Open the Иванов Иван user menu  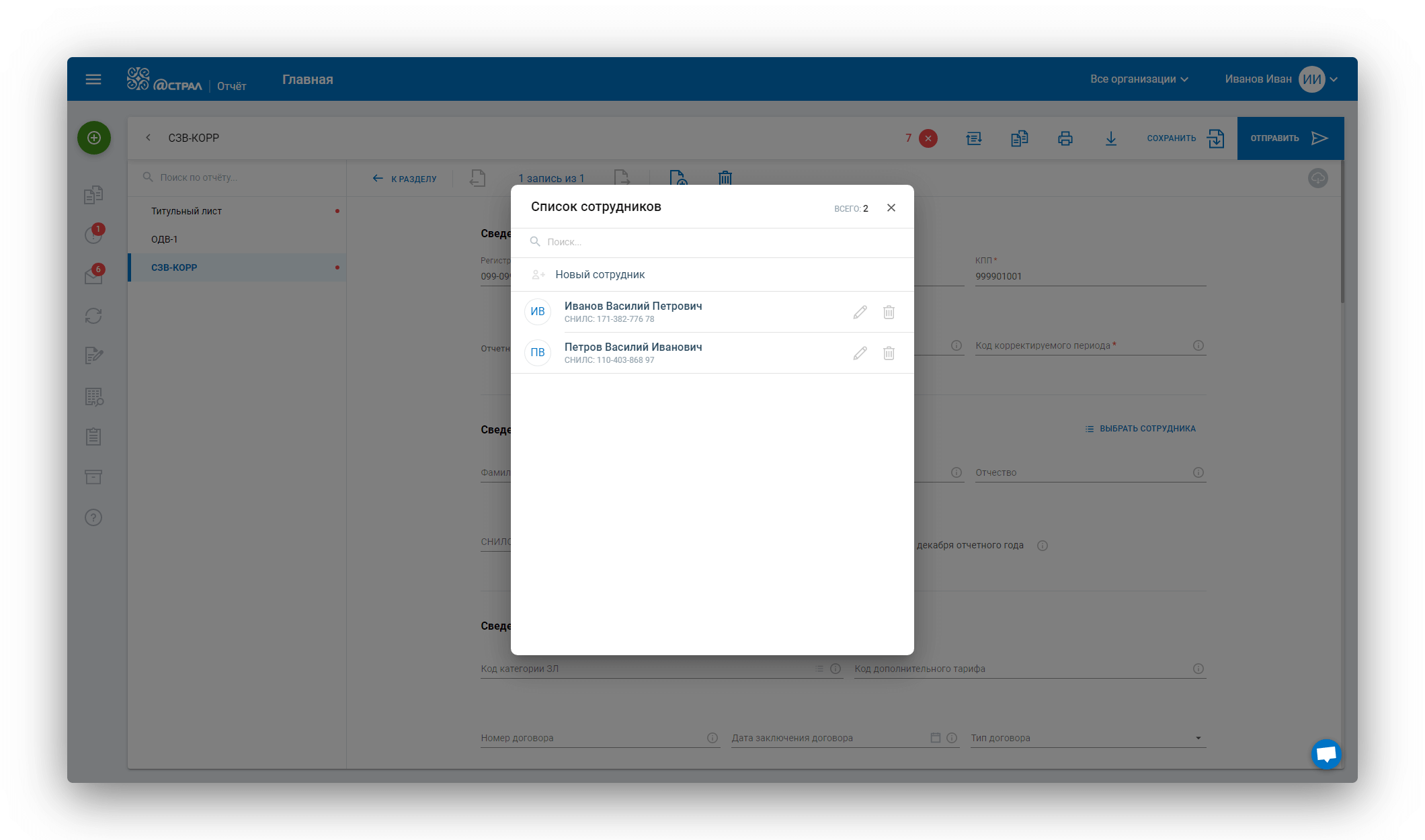[x=1282, y=79]
